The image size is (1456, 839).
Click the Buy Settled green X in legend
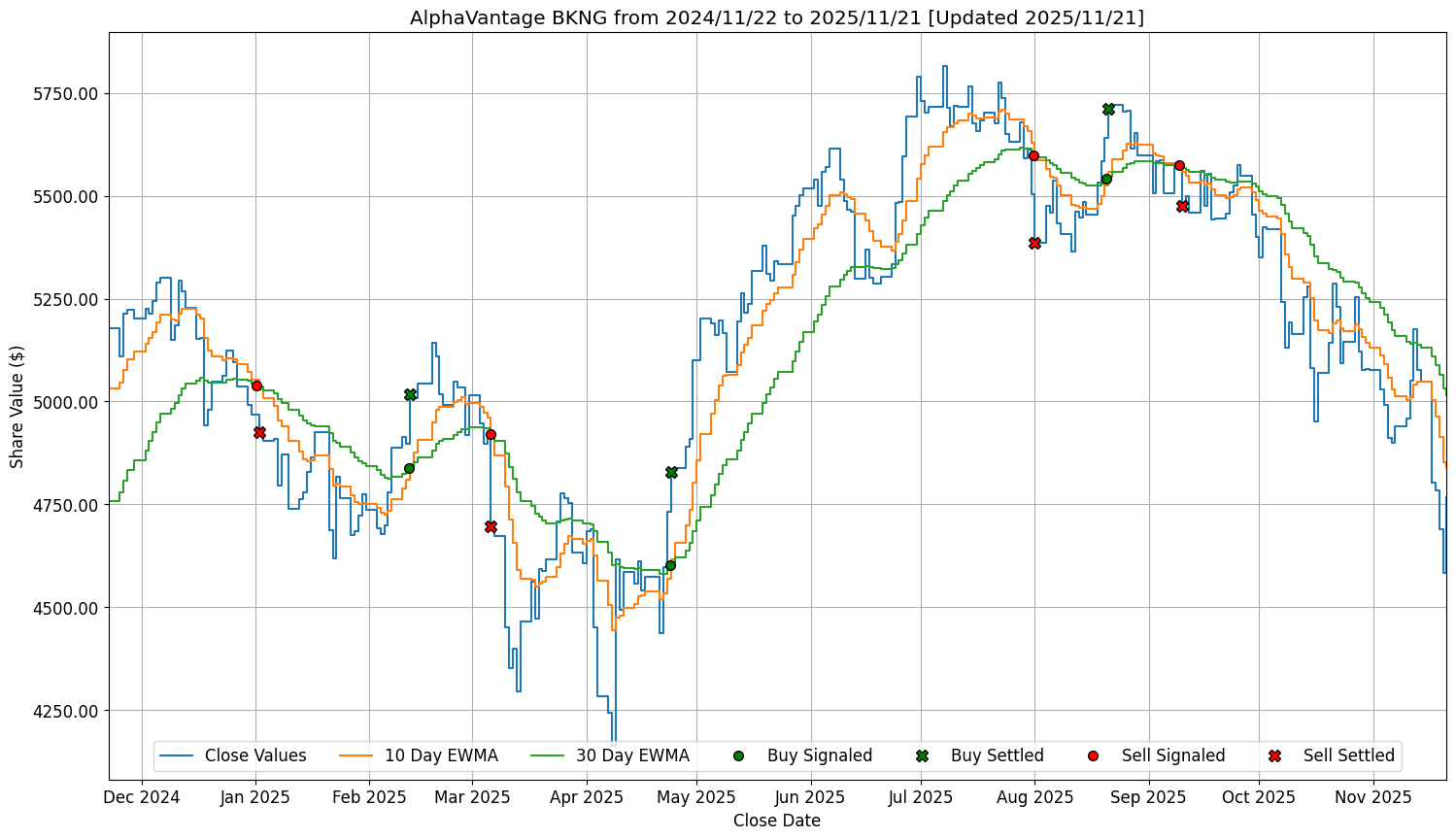[x=922, y=755]
